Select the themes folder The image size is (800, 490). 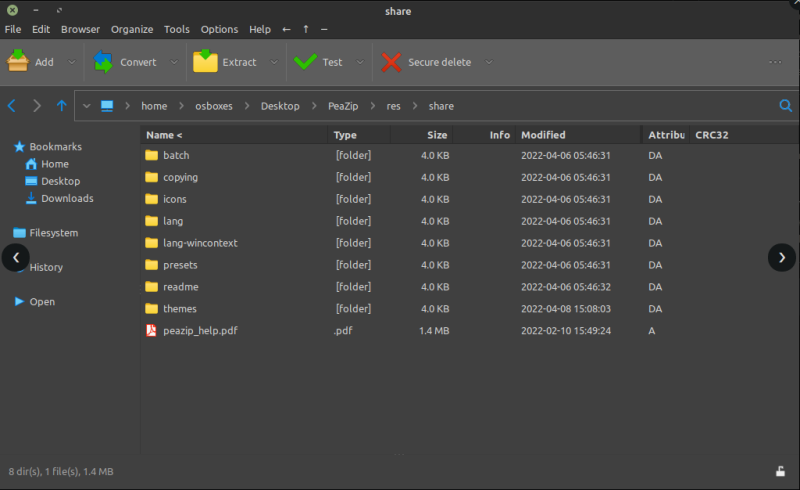coord(180,308)
